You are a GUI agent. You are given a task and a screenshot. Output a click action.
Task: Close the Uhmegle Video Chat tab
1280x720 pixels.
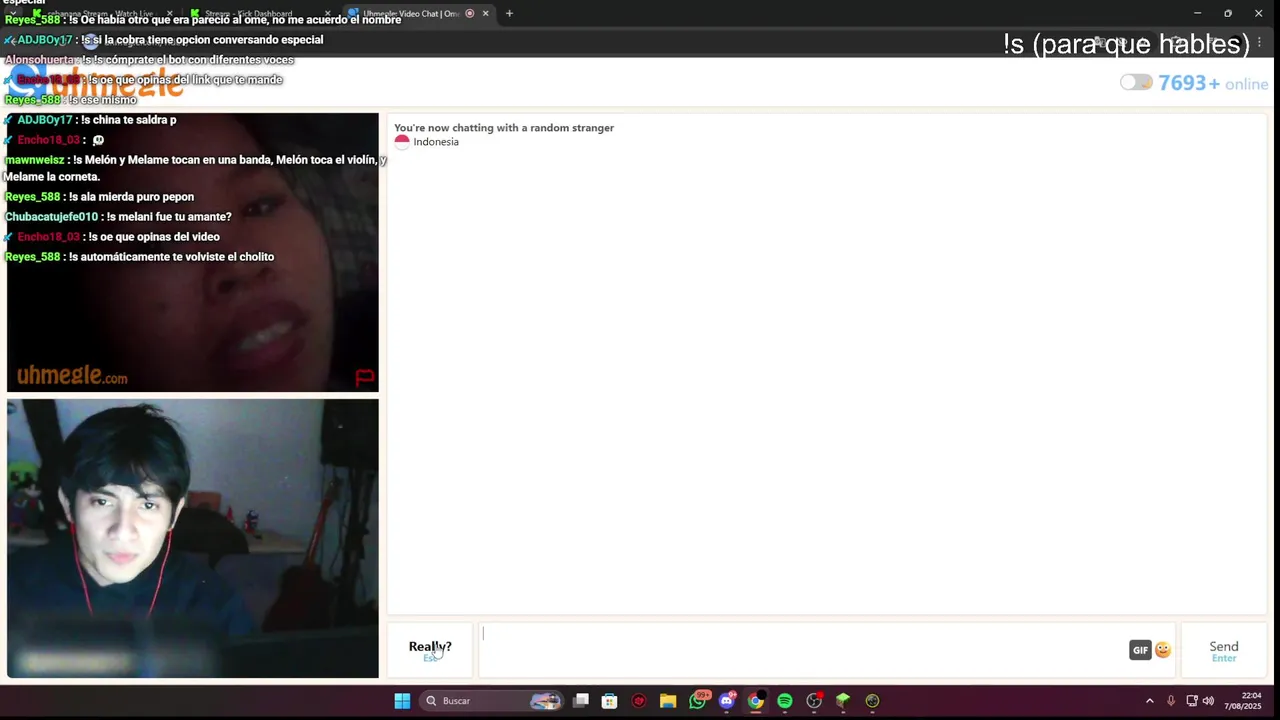485,13
